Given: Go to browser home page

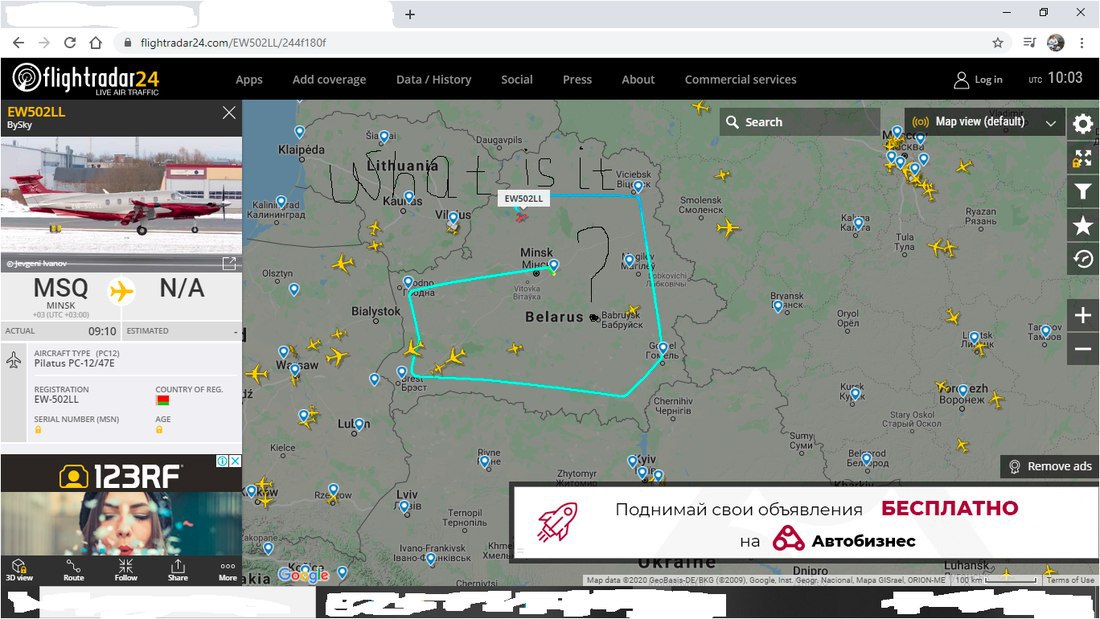Looking at the screenshot, I should click(x=95, y=43).
